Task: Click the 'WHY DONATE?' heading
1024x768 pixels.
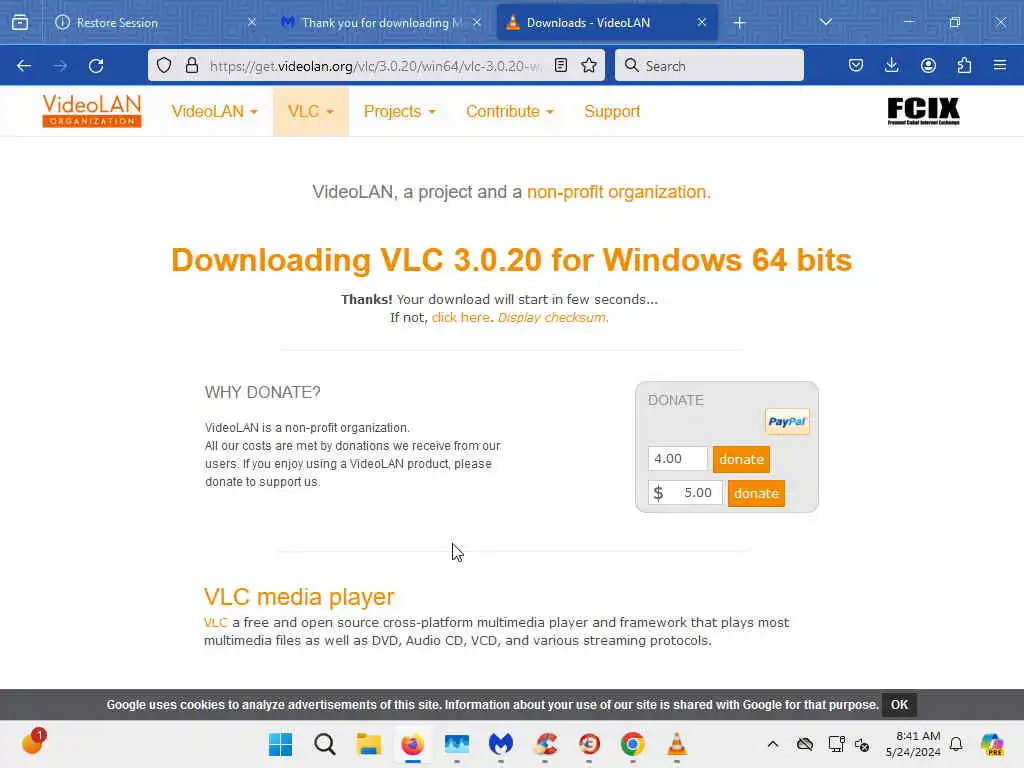Action: pos(263,392)
